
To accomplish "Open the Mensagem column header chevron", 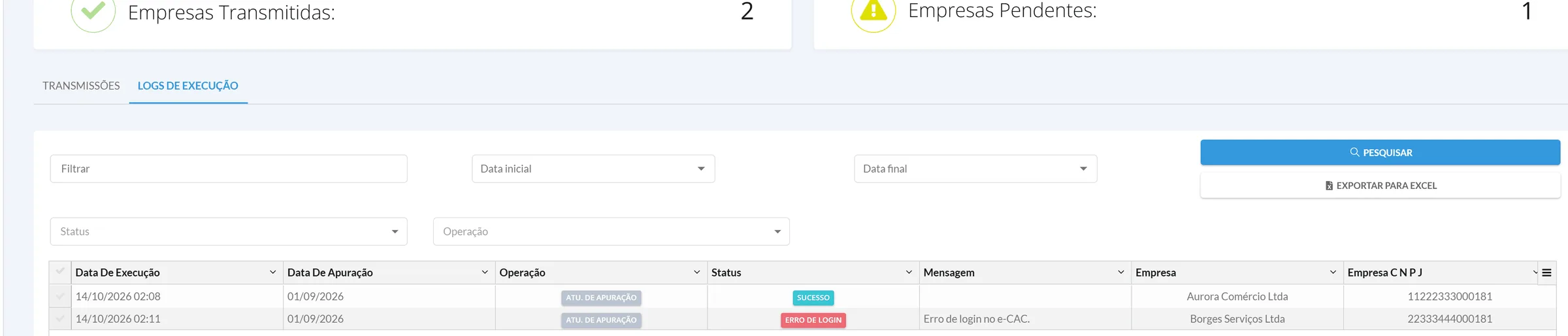I will click(1121, 272).
